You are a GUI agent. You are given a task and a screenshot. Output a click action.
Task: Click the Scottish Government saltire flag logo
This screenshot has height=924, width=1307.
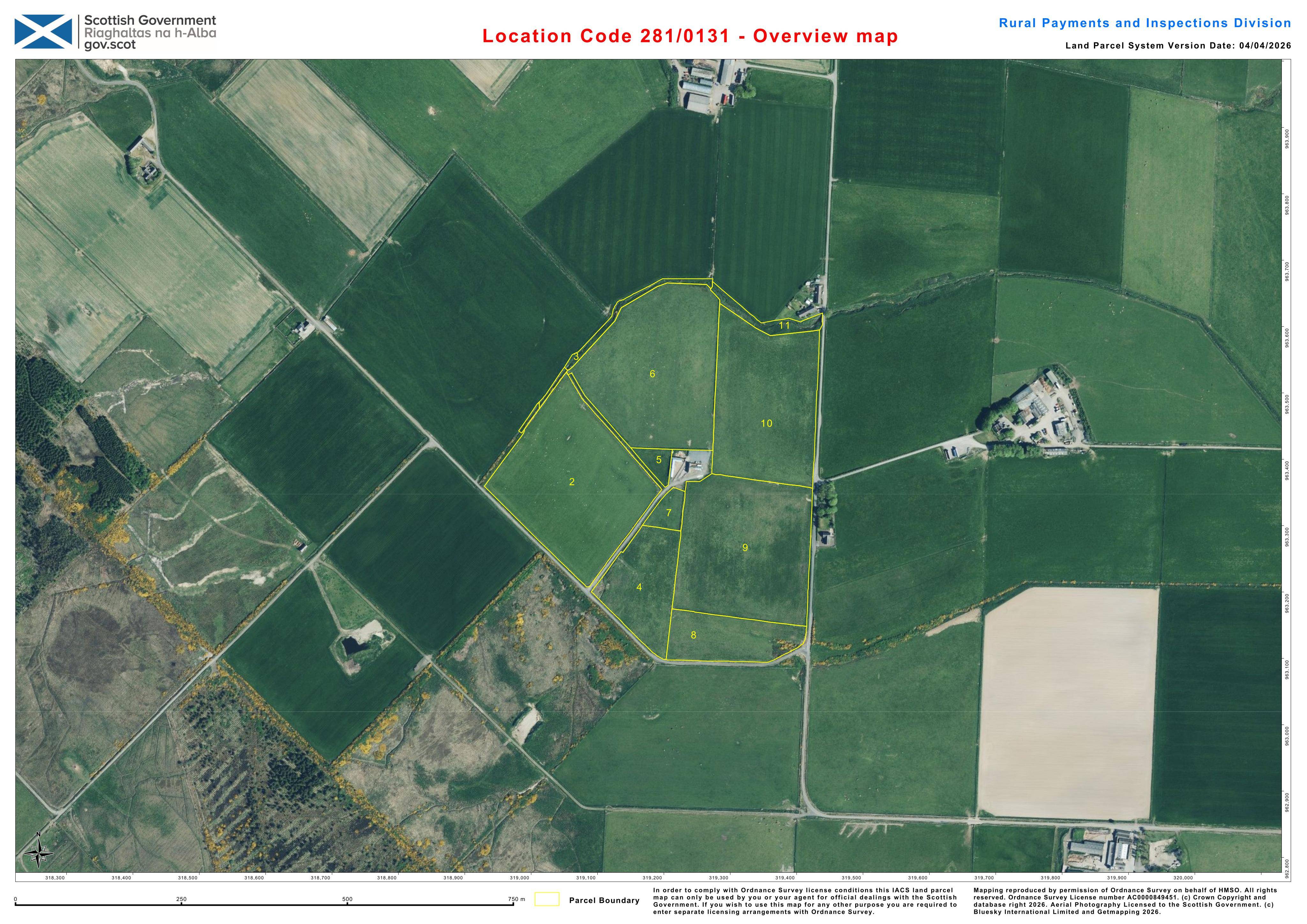click(x=43, y=32)
